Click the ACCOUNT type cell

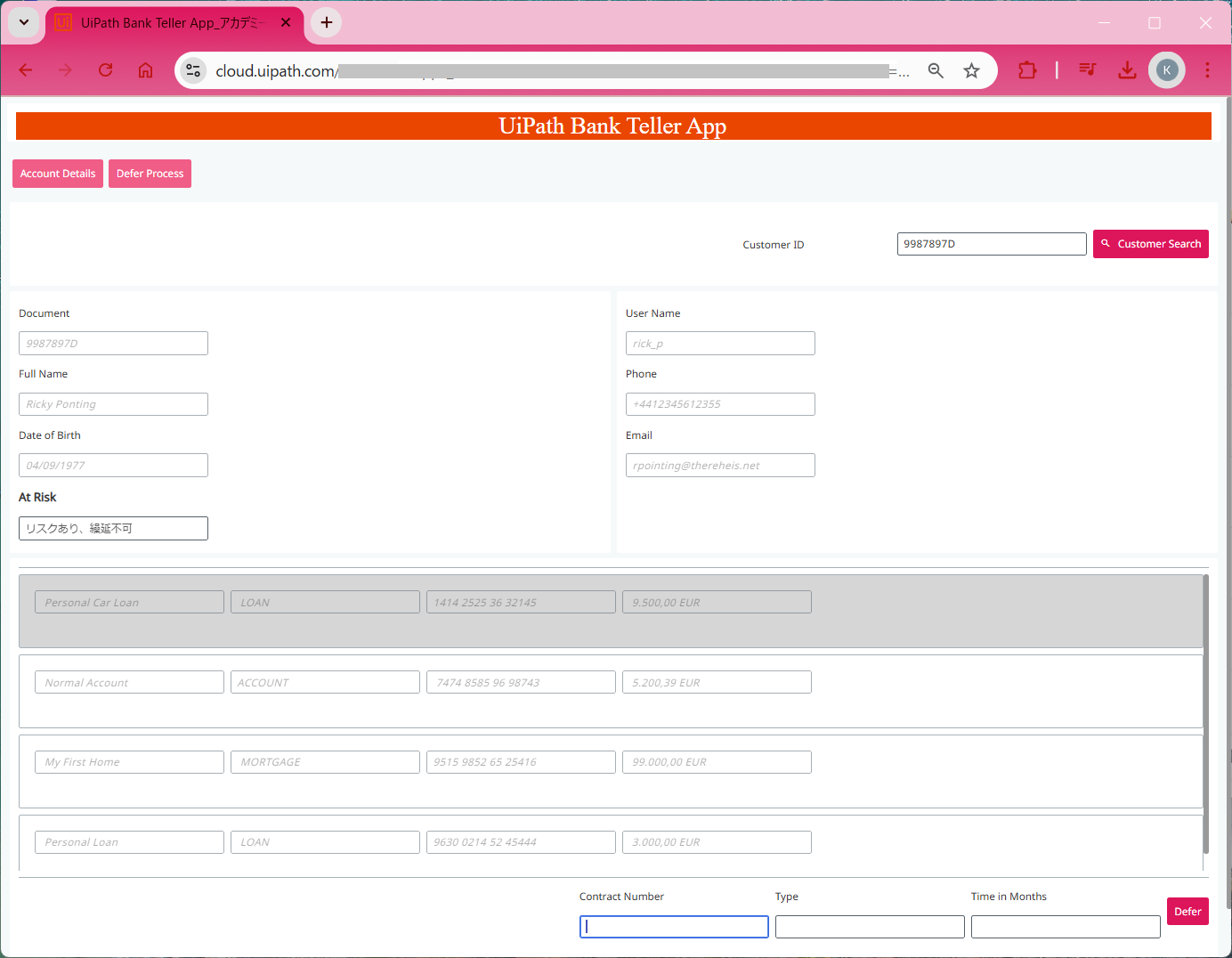(325, 682)
